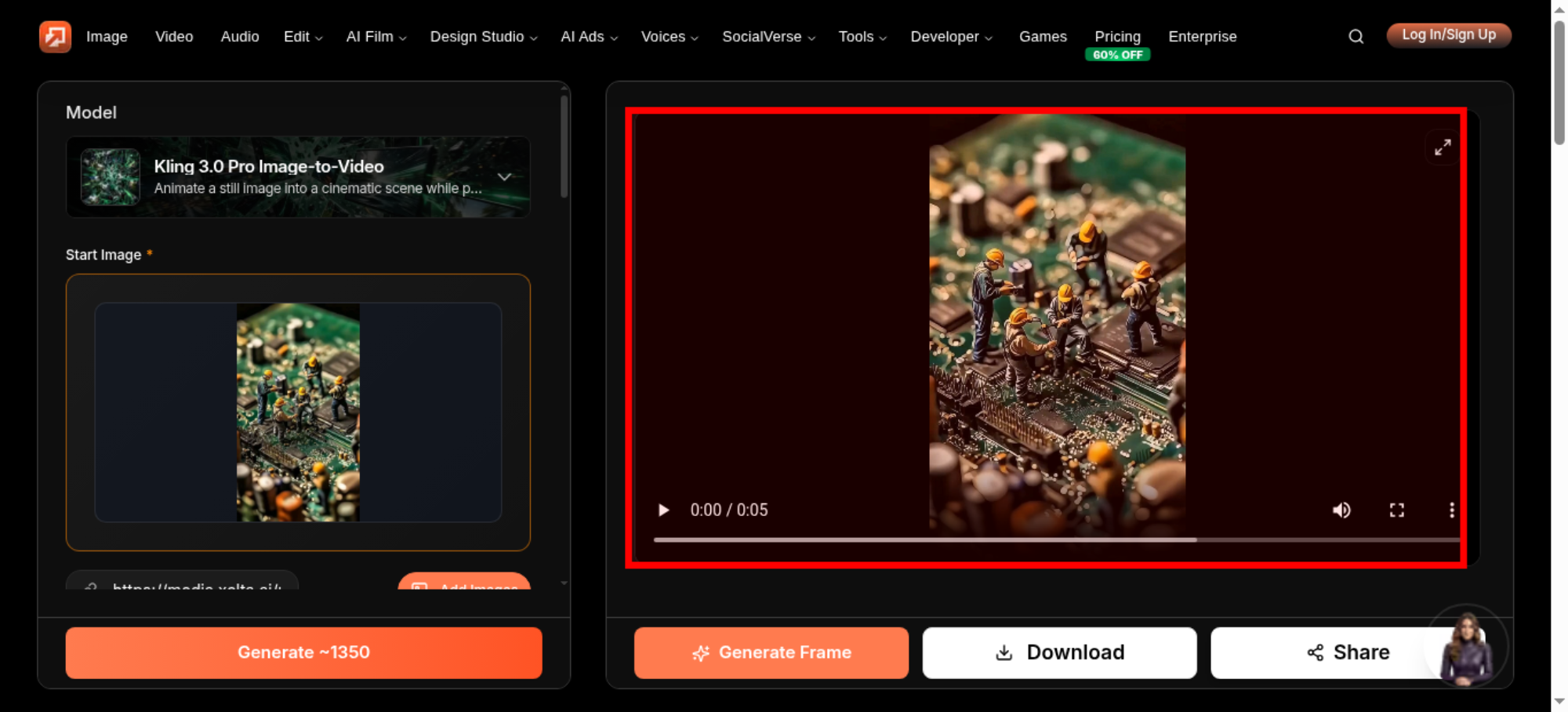Click the 60% OFF badge
This screenshot has height=712, width=1568.
click(x=1117, y=55)
